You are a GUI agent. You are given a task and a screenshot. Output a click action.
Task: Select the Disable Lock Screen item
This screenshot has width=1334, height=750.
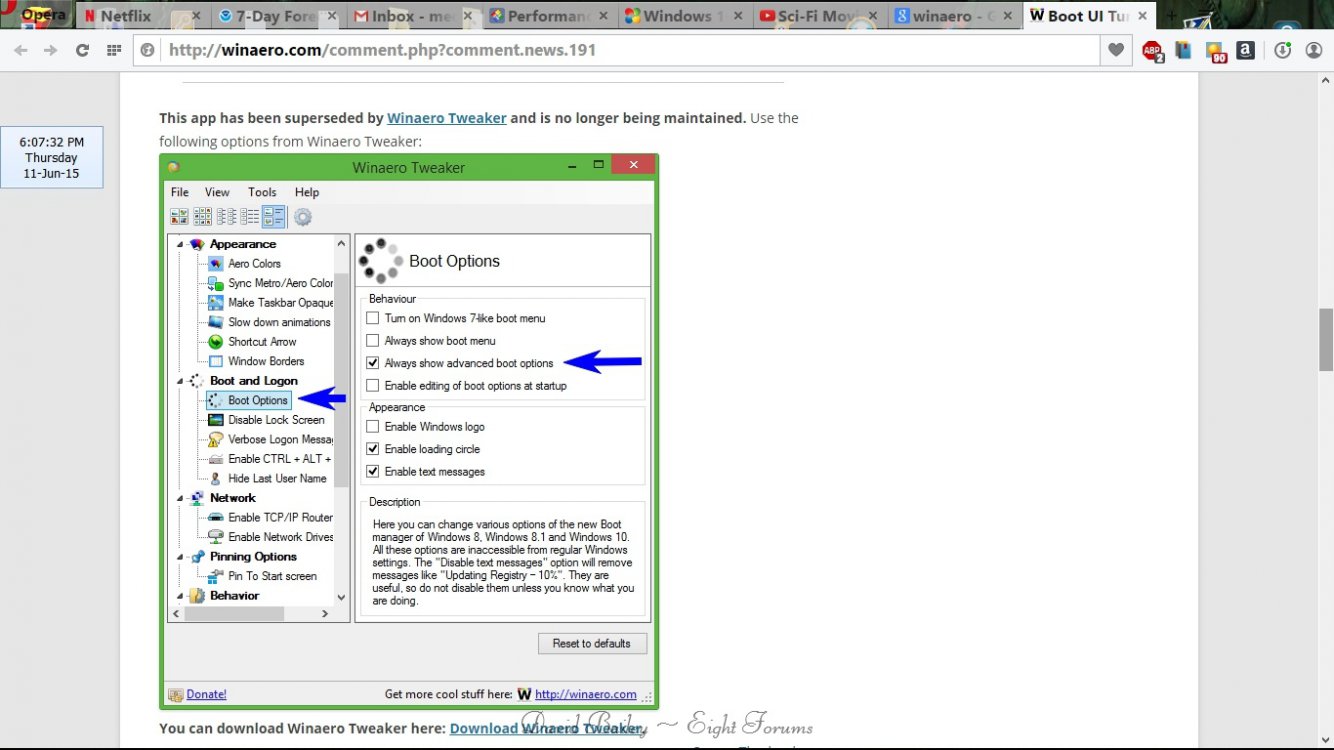266,420
